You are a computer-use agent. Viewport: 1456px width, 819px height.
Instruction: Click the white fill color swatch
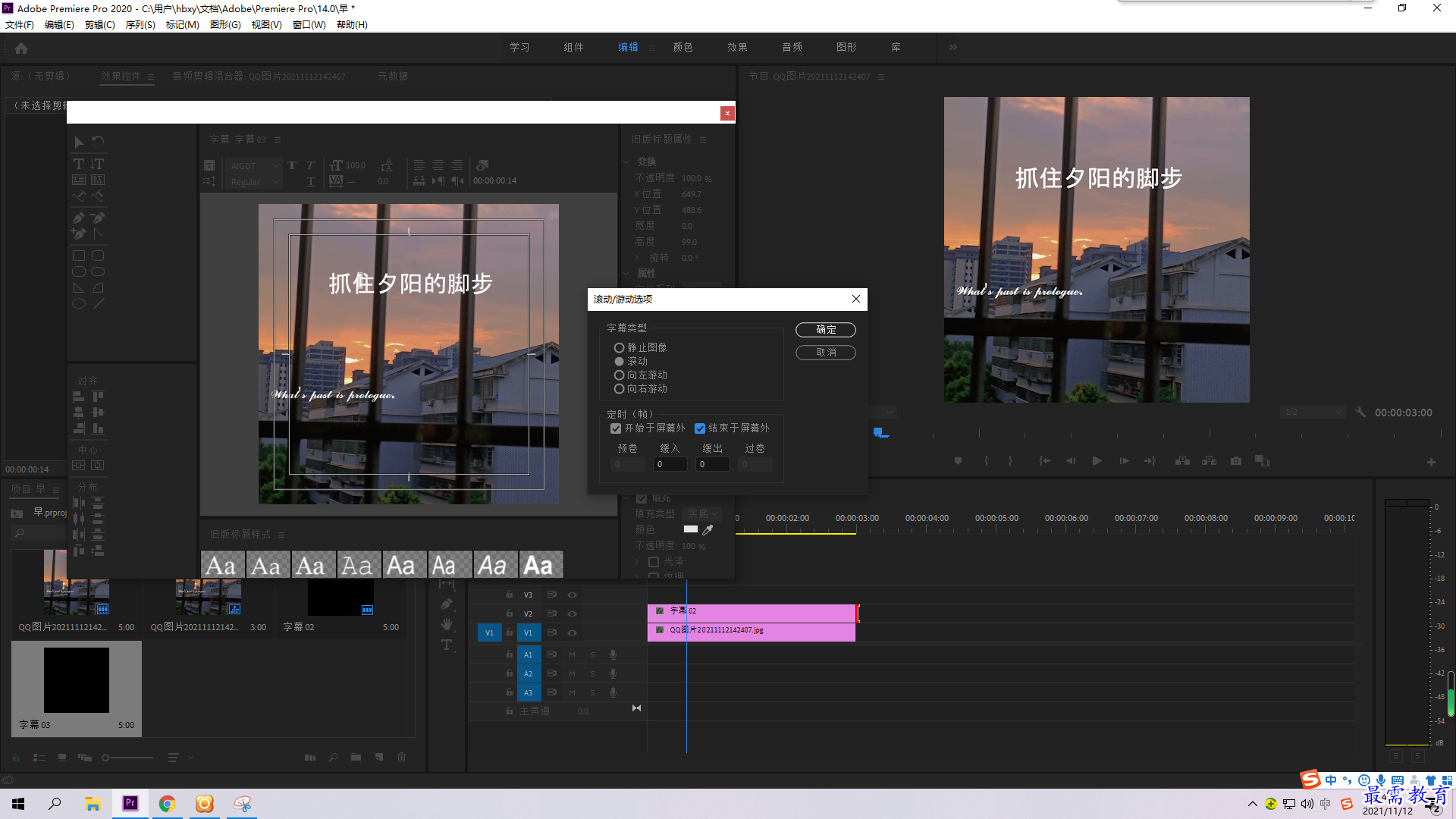coord(691,529)
